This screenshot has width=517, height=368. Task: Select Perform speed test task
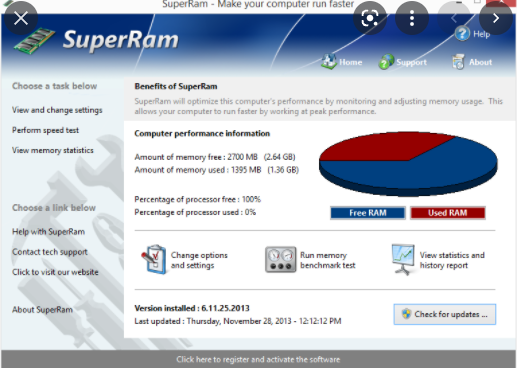click(x=45, y=130)
